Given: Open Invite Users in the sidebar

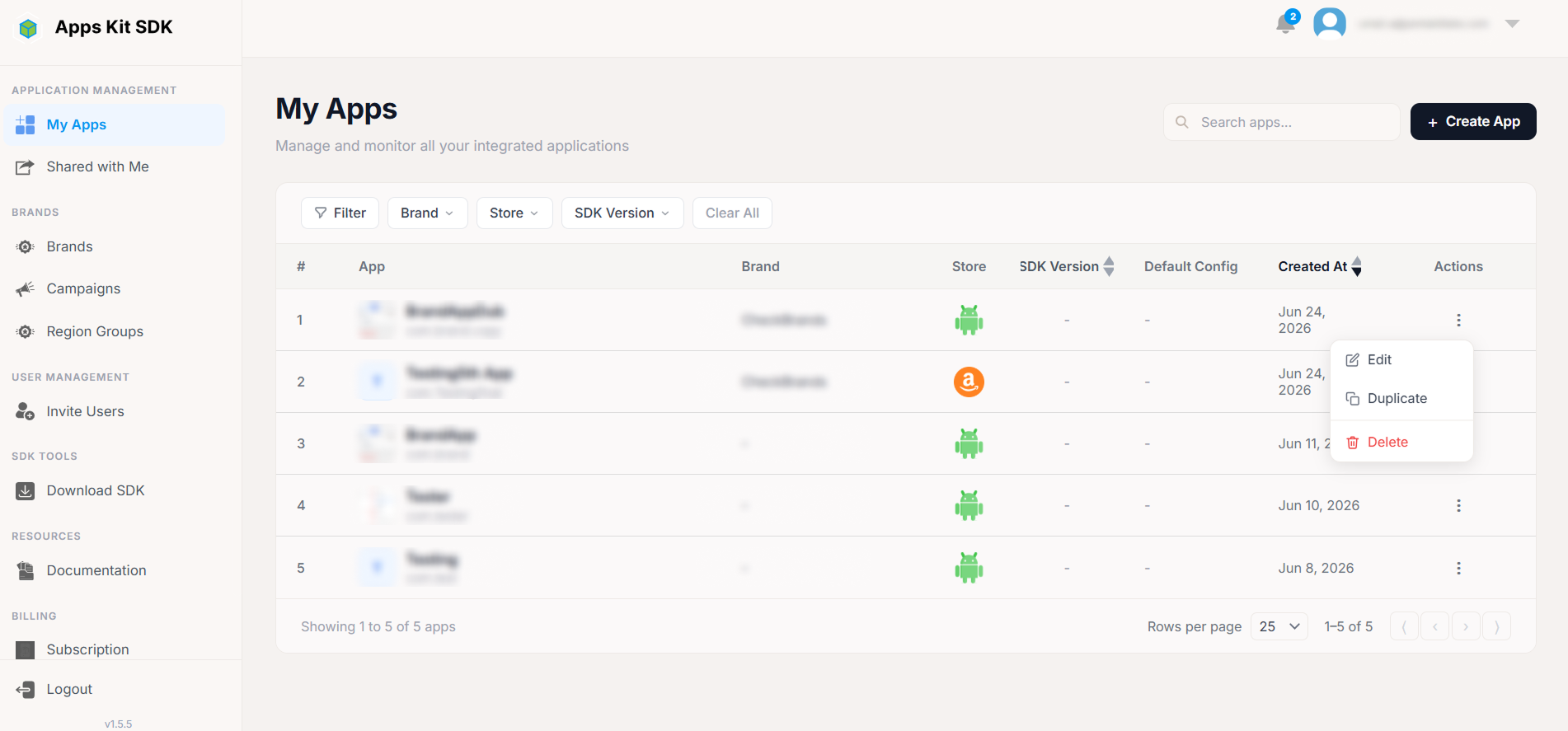Looking at the screenshot, I should (x=115, y=411).
